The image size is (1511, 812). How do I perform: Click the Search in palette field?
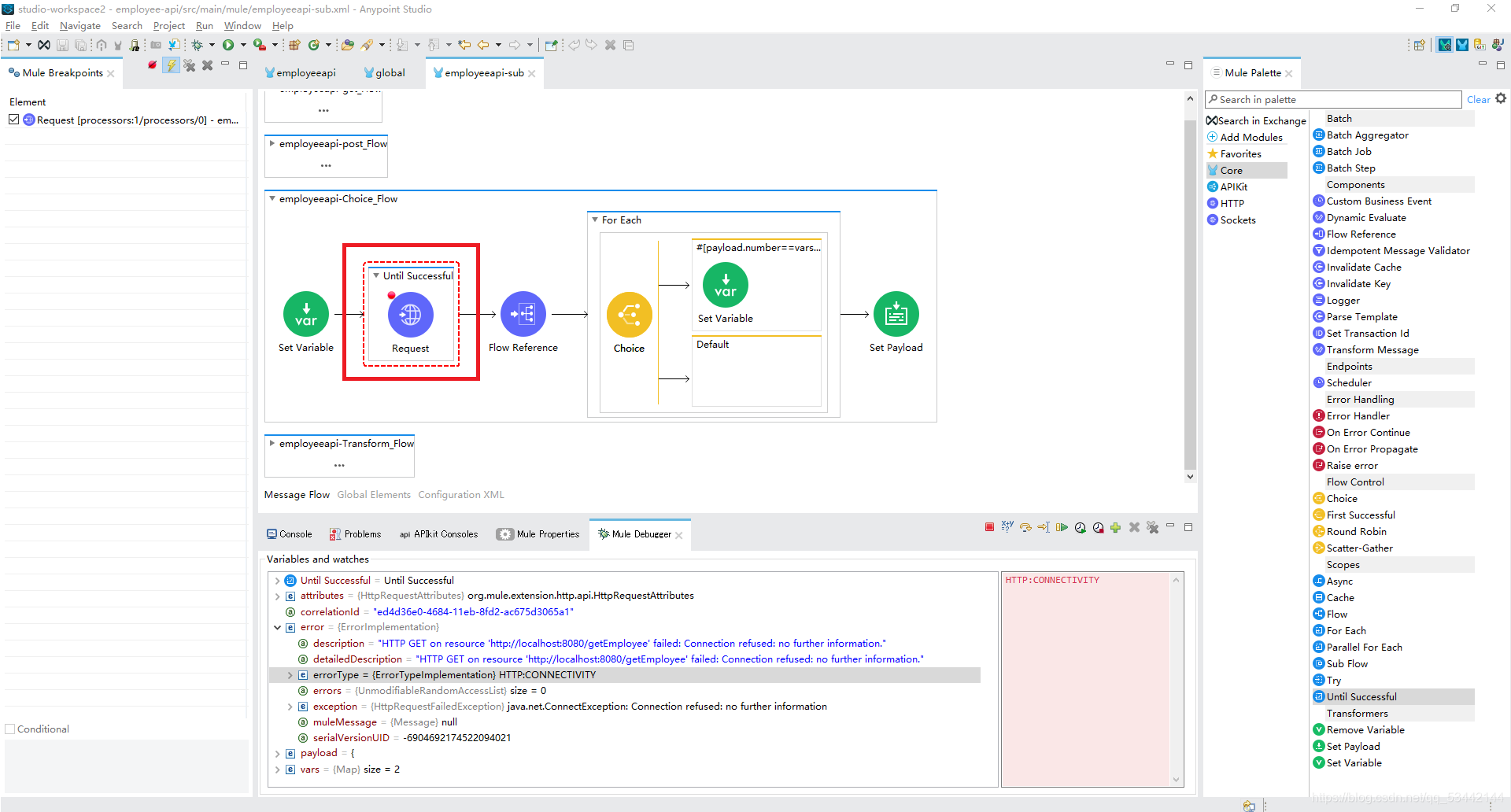(1333, 100)
